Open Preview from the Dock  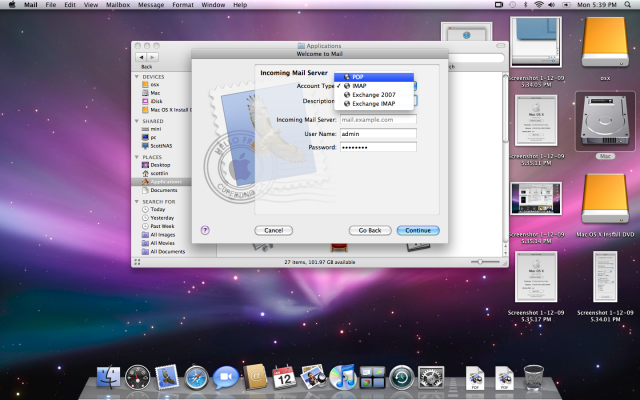pos(313,377)
